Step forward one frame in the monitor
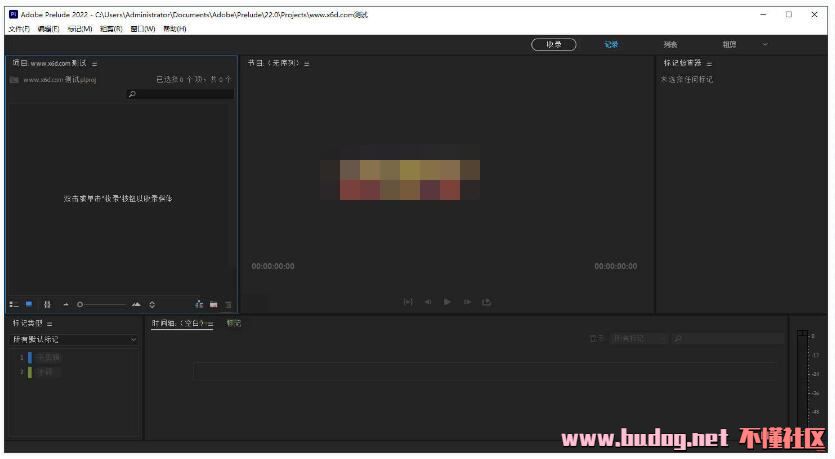835x459 pixels. point(467,302)
